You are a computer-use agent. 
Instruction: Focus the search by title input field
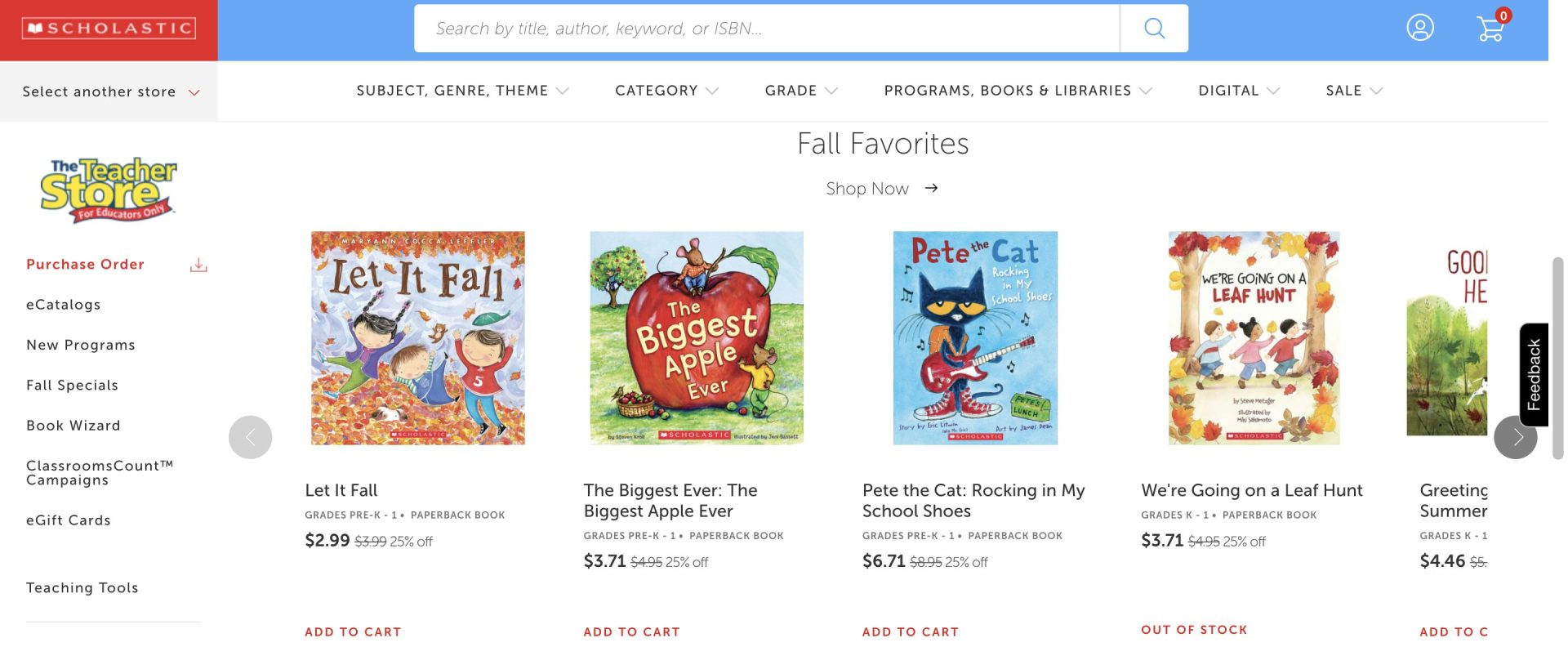pyautogui.click(x=767, y=29)
